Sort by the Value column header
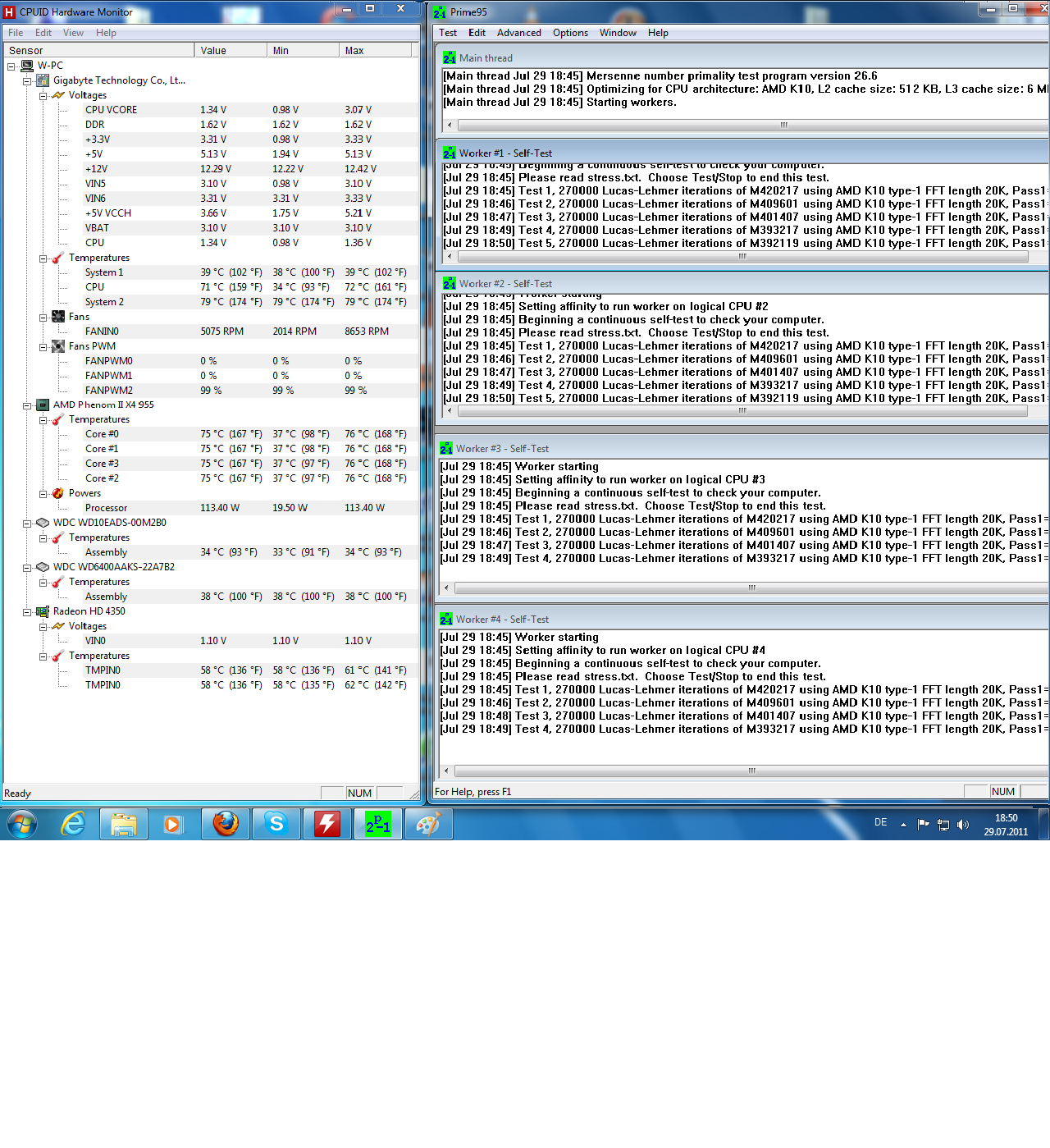The image size is (1050, 1148). pyautogui.click(x=231, y=51)
